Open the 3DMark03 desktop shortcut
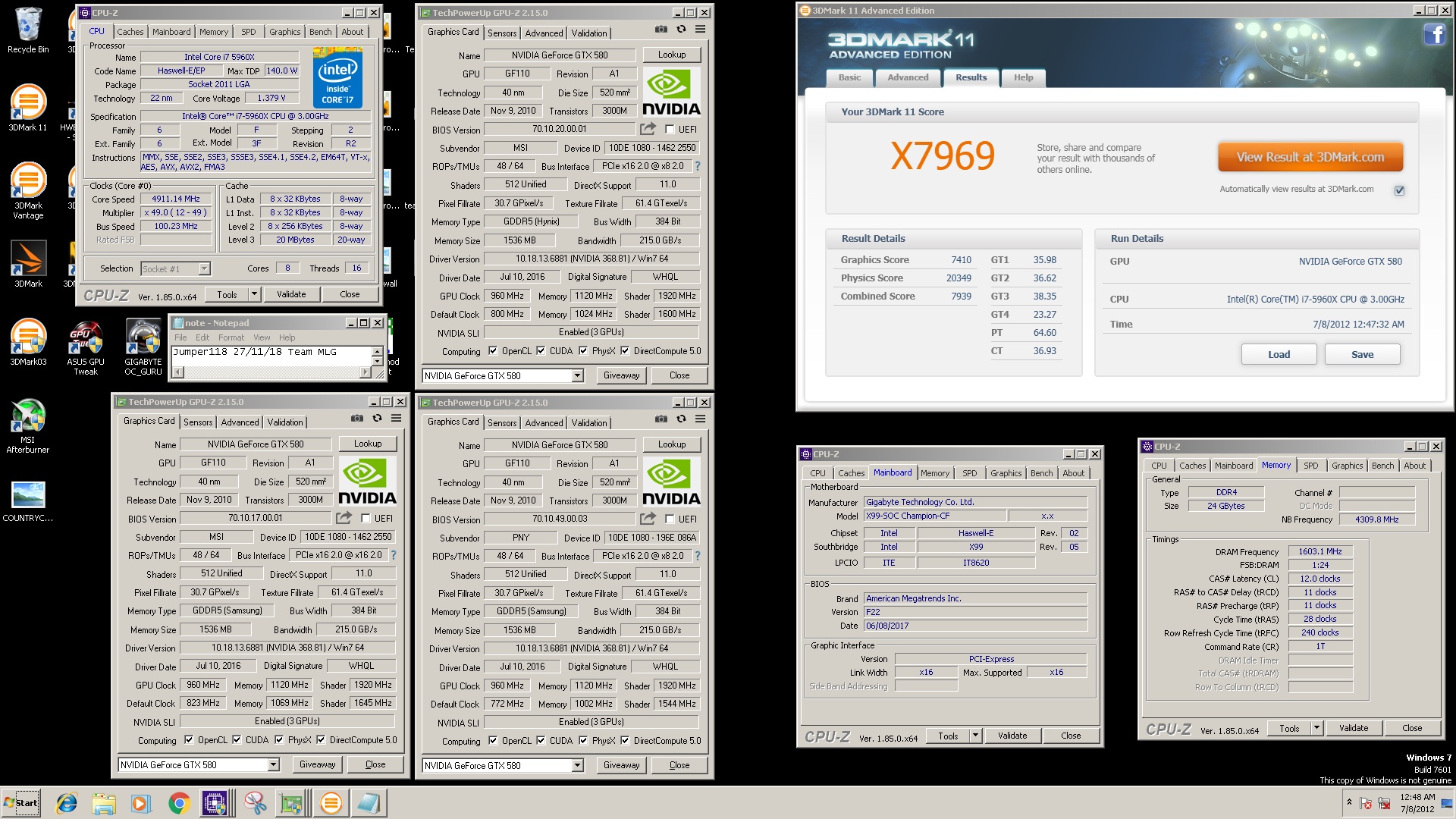 pyautogui.click(x=28, y=342)
